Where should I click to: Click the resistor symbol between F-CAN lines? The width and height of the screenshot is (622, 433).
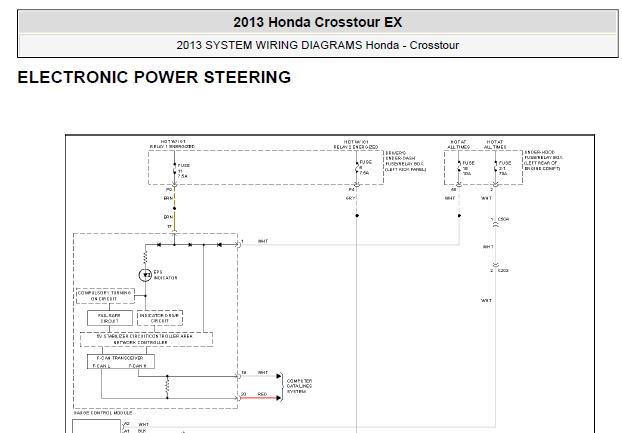pos(167,386)
